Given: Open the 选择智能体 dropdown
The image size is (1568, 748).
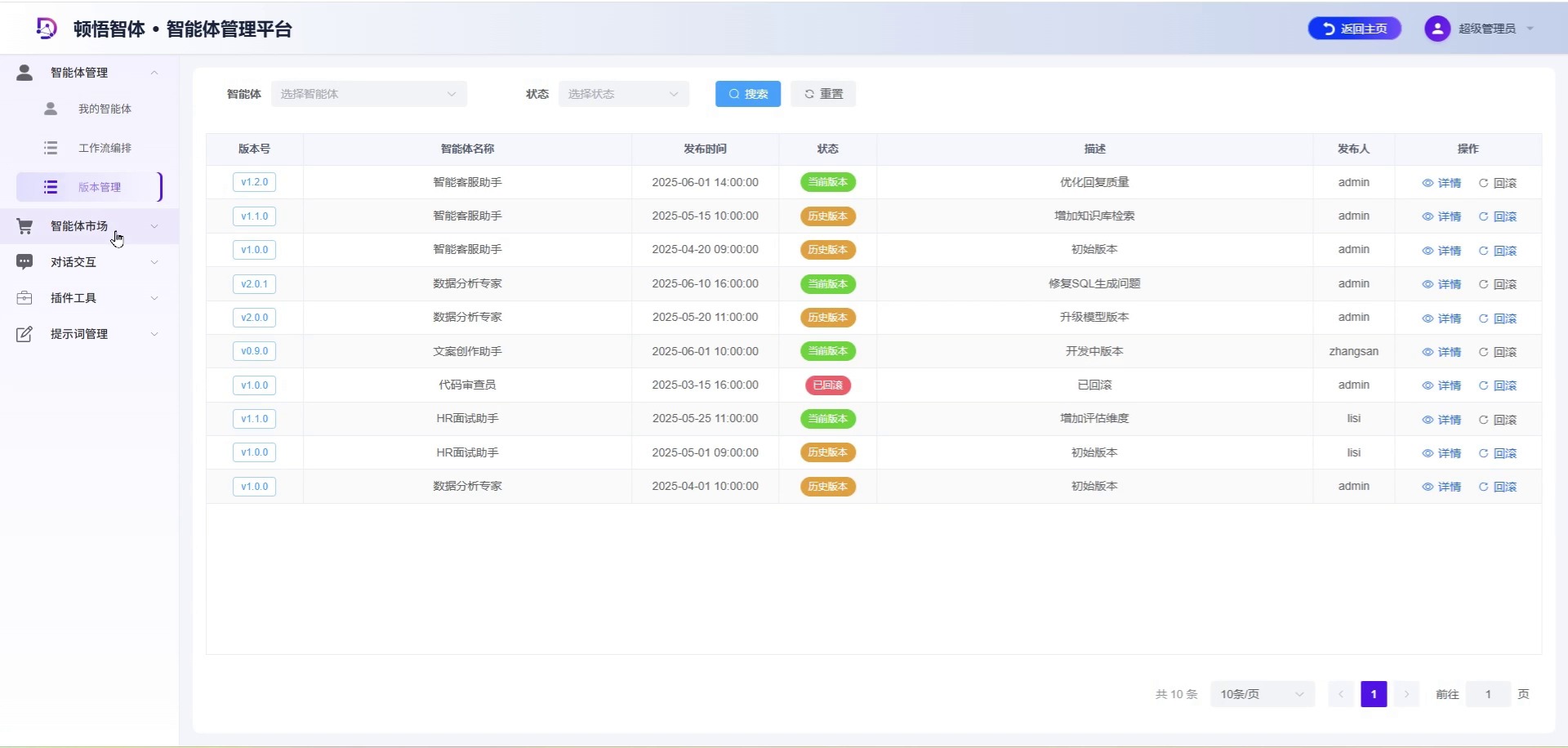Looking at the screenshot, I should tap(369, 94).
